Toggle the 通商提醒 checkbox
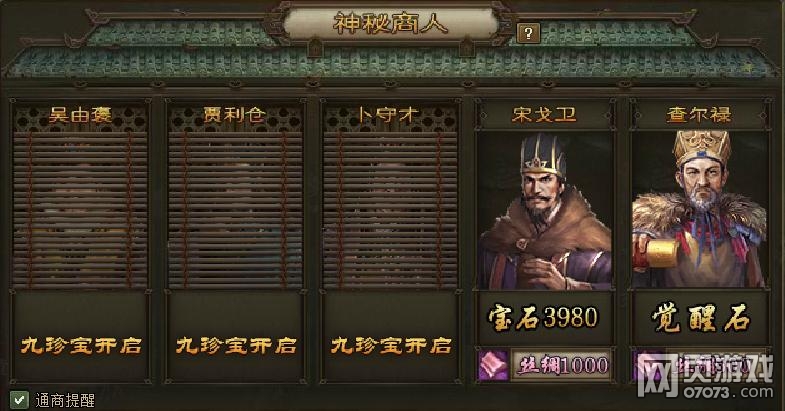This screenshot has height=411, width=785. click(x=19, y=399)
